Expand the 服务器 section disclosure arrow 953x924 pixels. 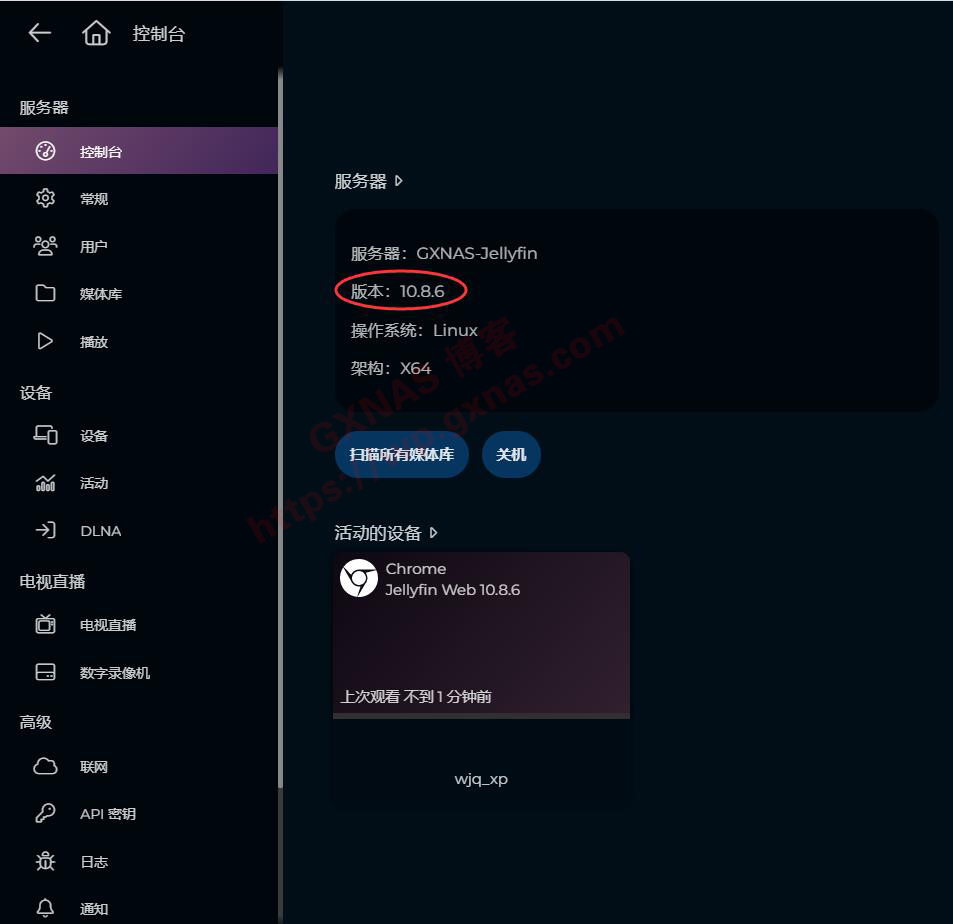399,181
